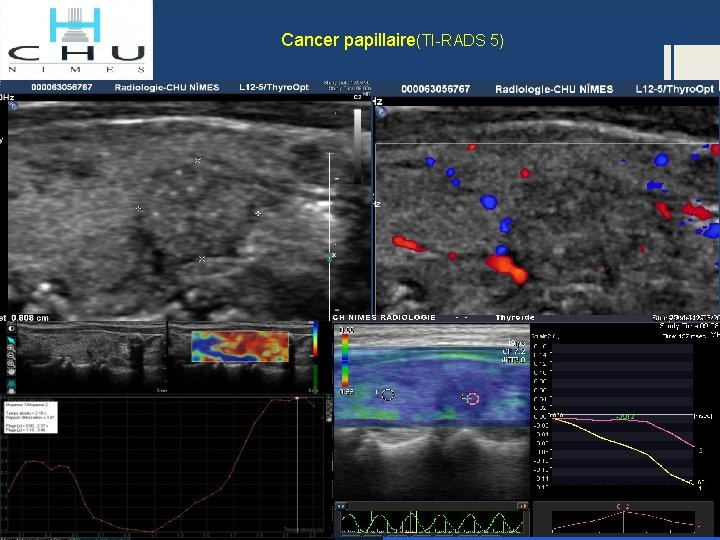Click the P probe-orientation marker on the Doppler image

pos(381,111)
